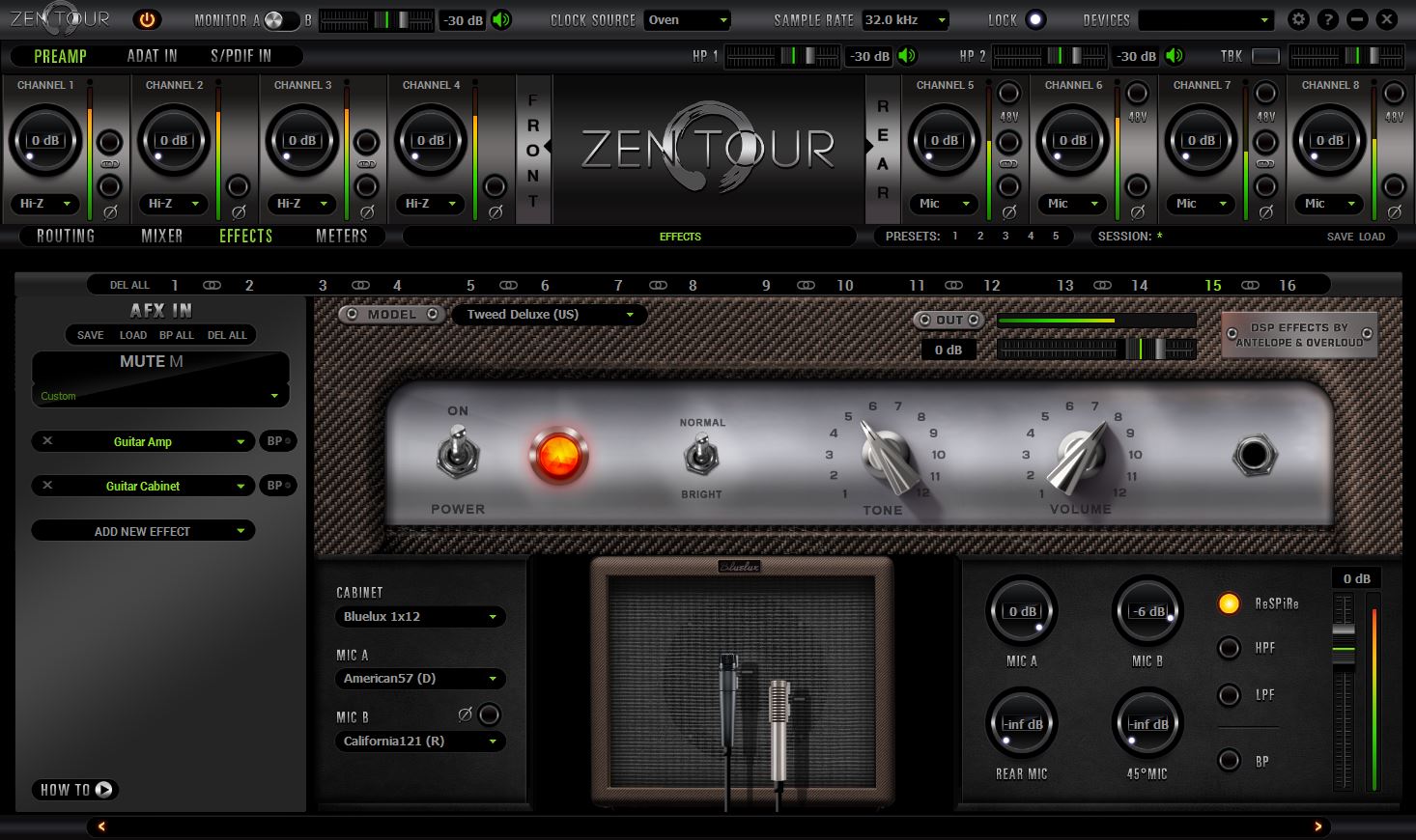The image size is (1416, 840).
Task: Click link icon between AFX 1 and 2
Action: tap(212, 285)
